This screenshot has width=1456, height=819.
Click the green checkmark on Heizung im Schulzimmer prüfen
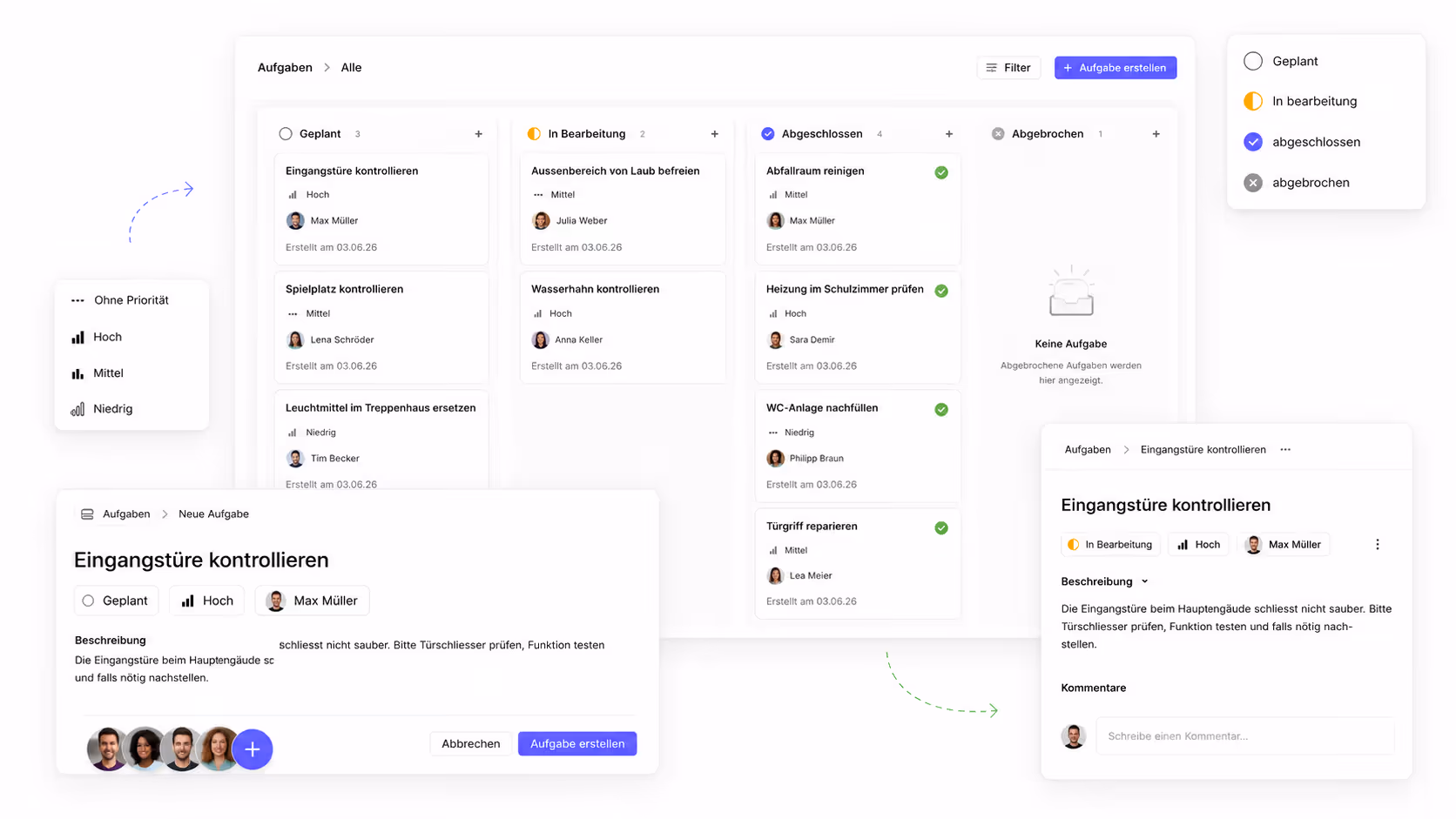tap(941, 291)
